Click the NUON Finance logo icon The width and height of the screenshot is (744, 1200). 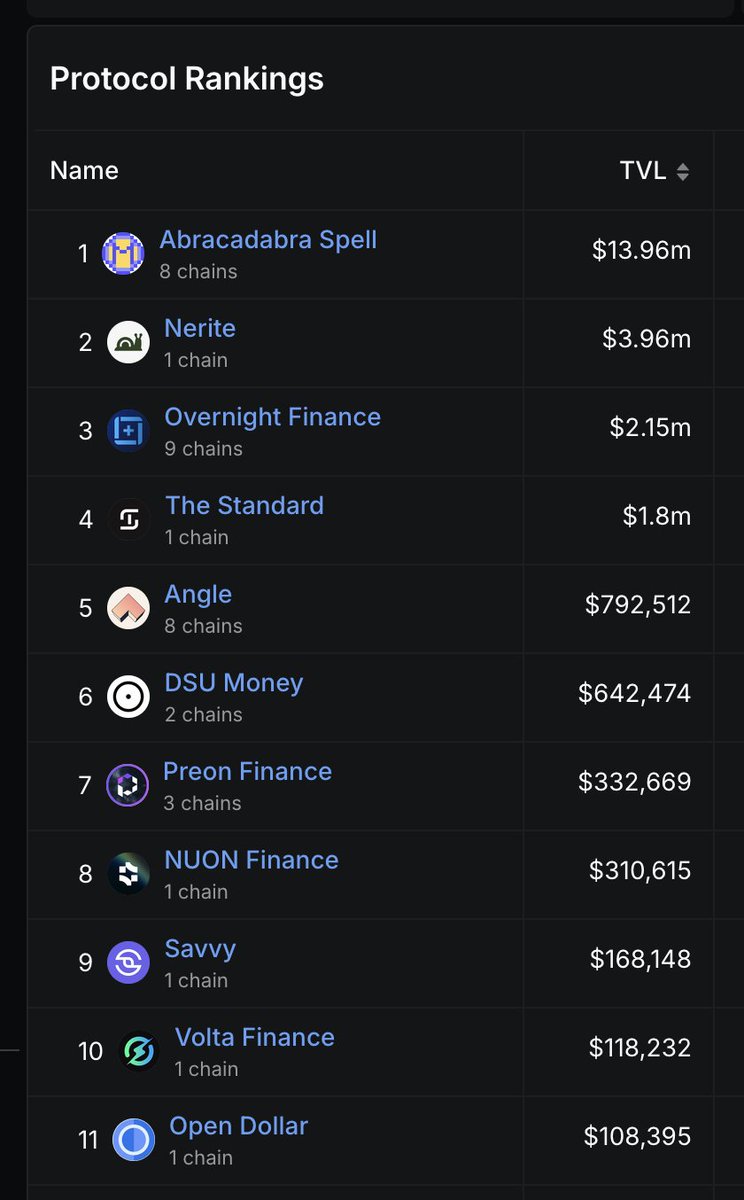coord(128,874)
